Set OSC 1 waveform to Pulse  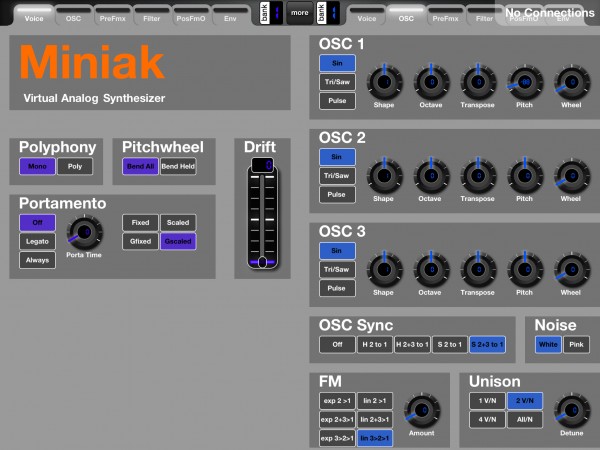coord(337,101)
